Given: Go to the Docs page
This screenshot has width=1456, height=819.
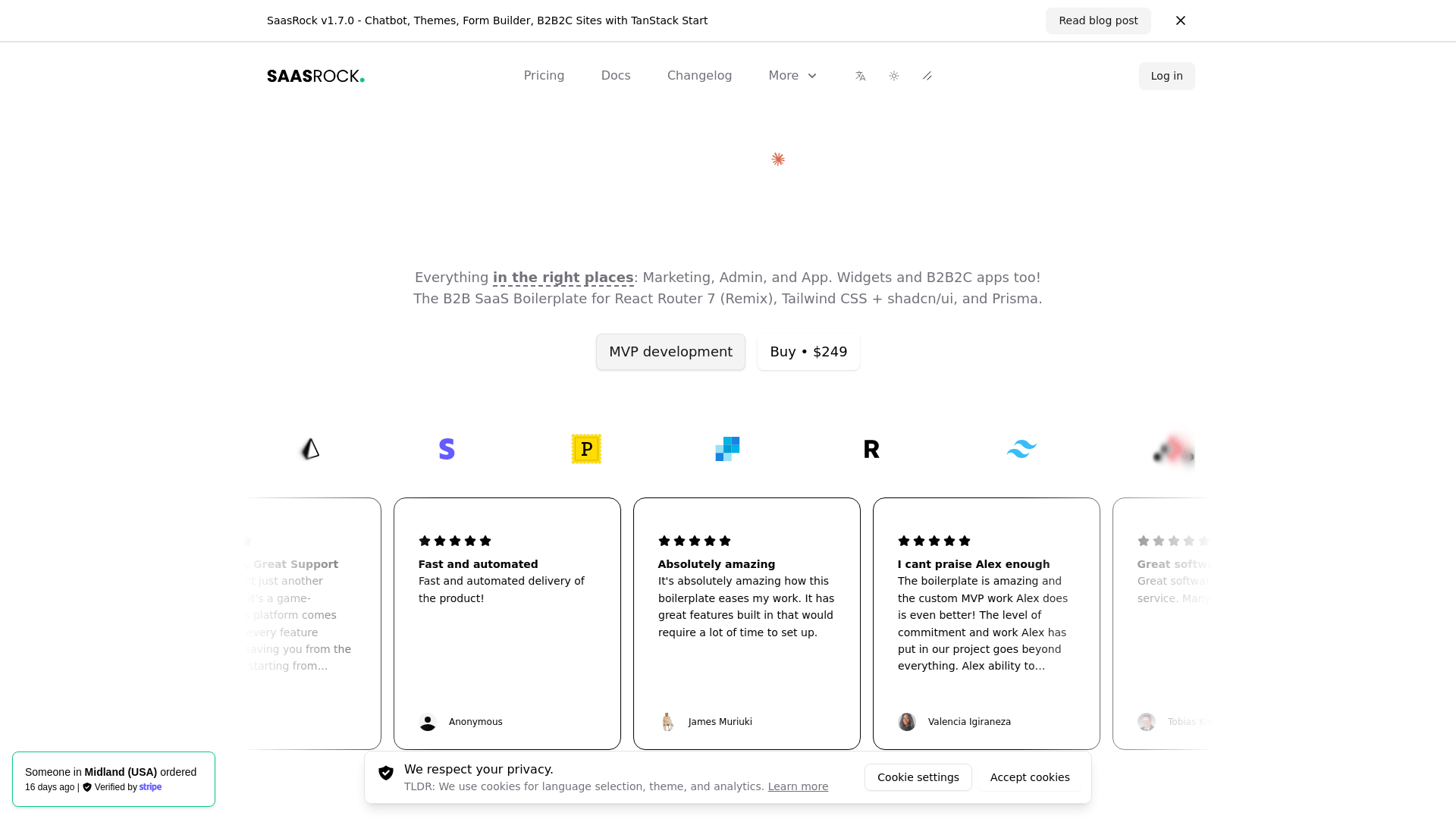Looking at the screenshot, I should [616, 76].
